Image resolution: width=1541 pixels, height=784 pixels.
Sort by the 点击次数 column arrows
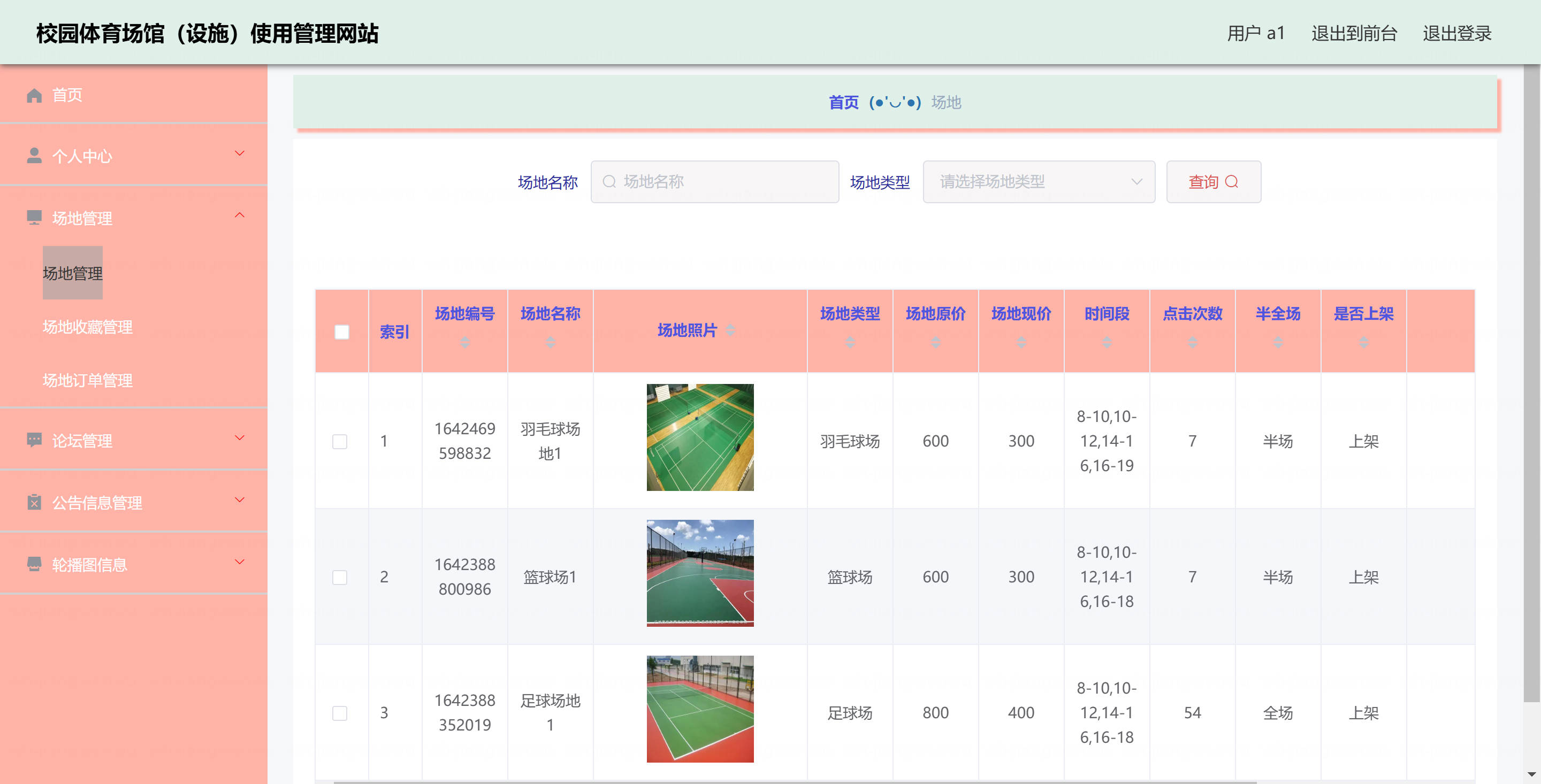pyautogui.click(x=1192, y=342)
